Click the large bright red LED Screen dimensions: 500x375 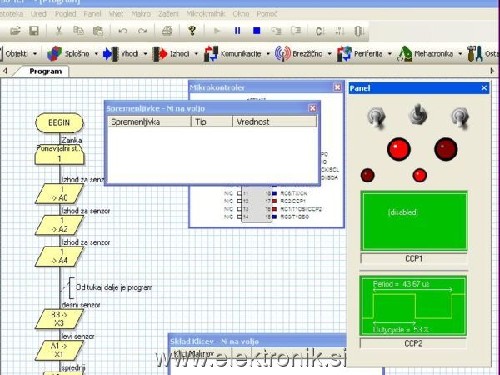click(x=399, y=149)
